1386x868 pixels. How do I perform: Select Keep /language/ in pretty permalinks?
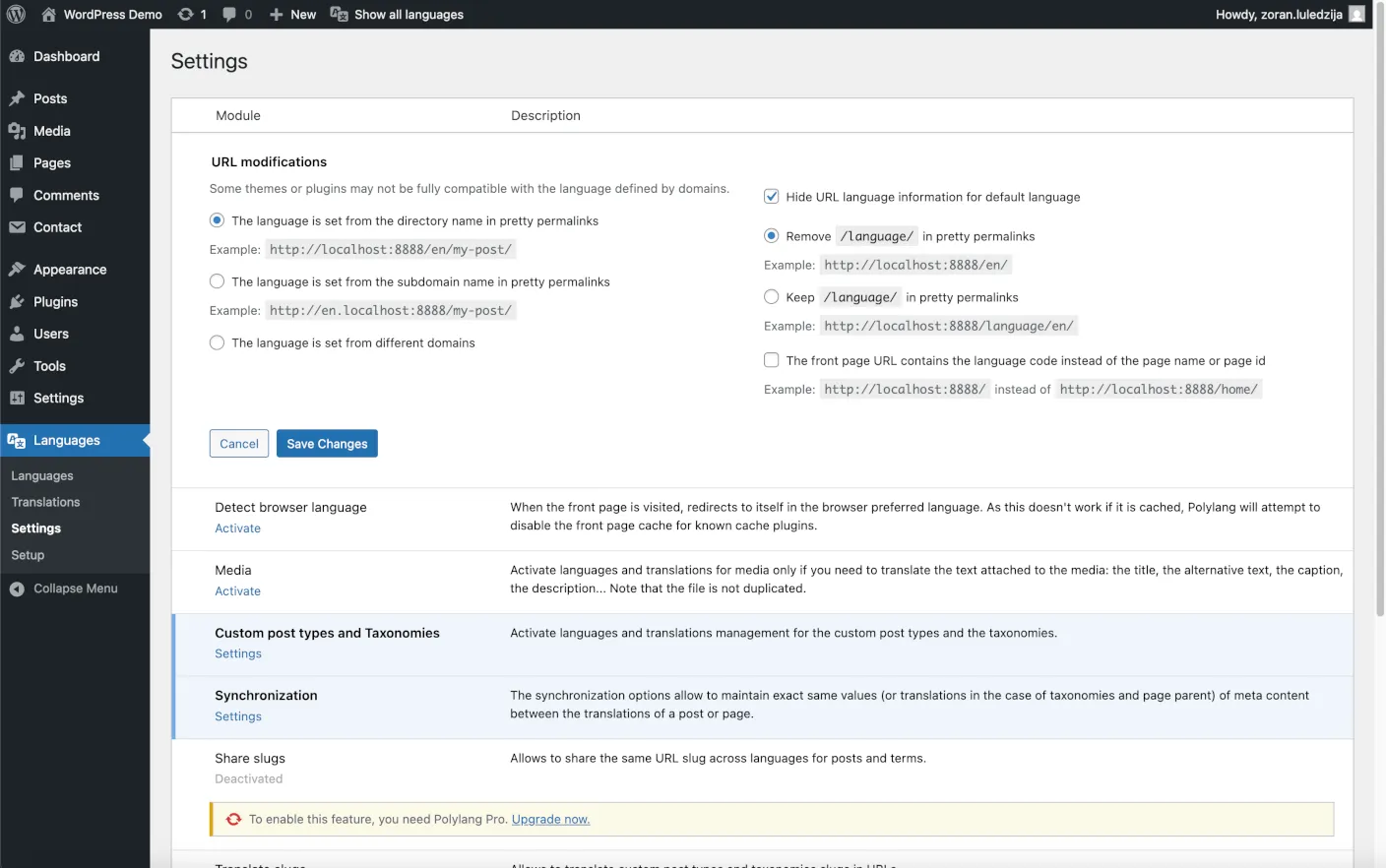tap(772, 297)
